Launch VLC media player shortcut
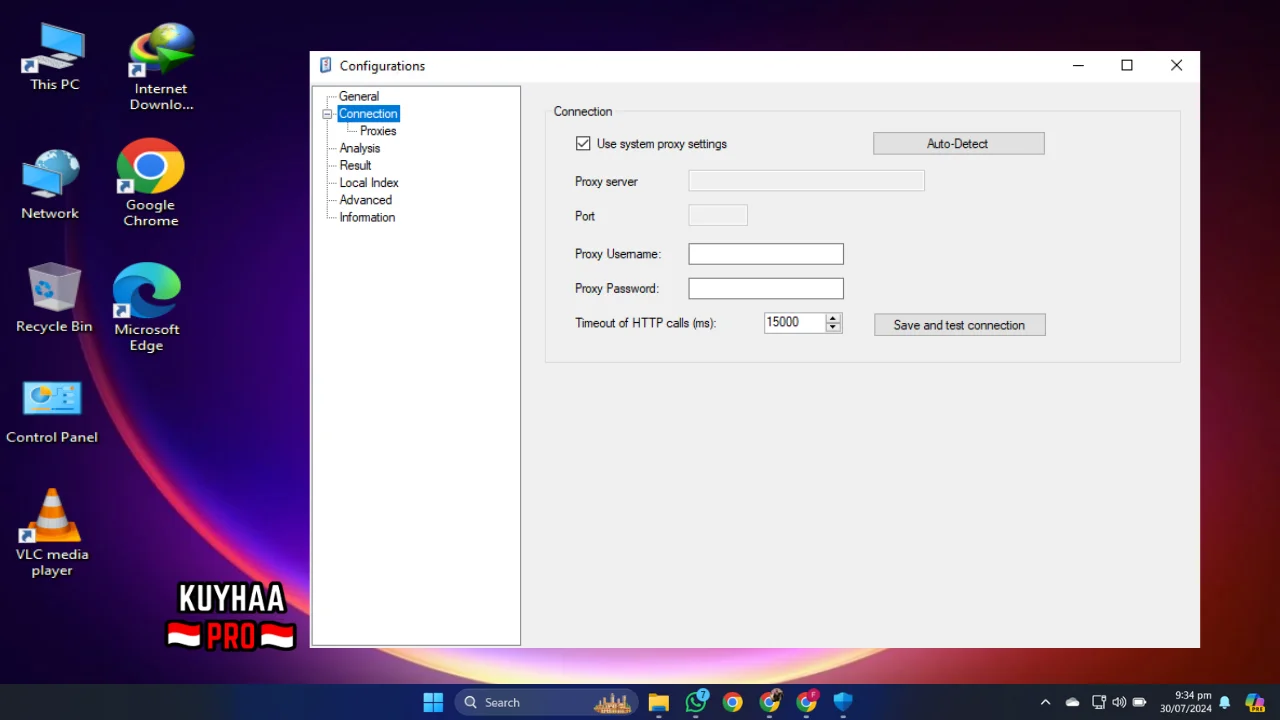This screenshot has width=1280, height=720. [52, 532]
